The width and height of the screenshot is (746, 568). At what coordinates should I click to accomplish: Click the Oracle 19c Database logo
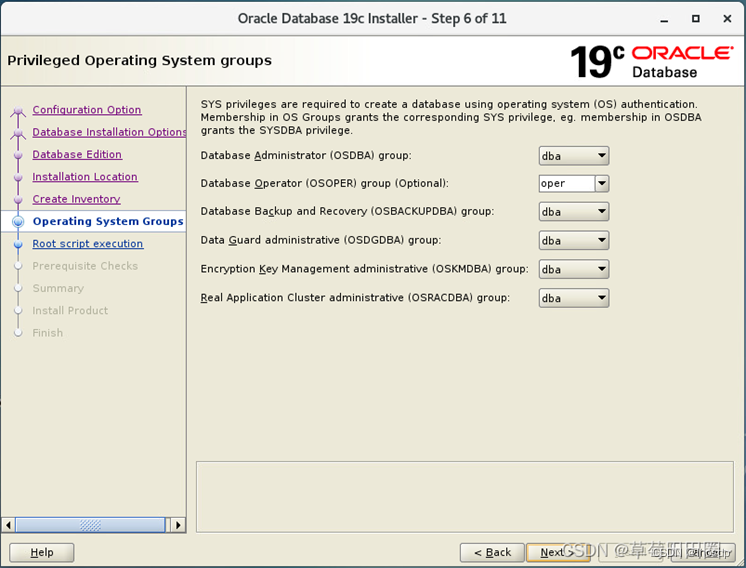coord(652,61)
